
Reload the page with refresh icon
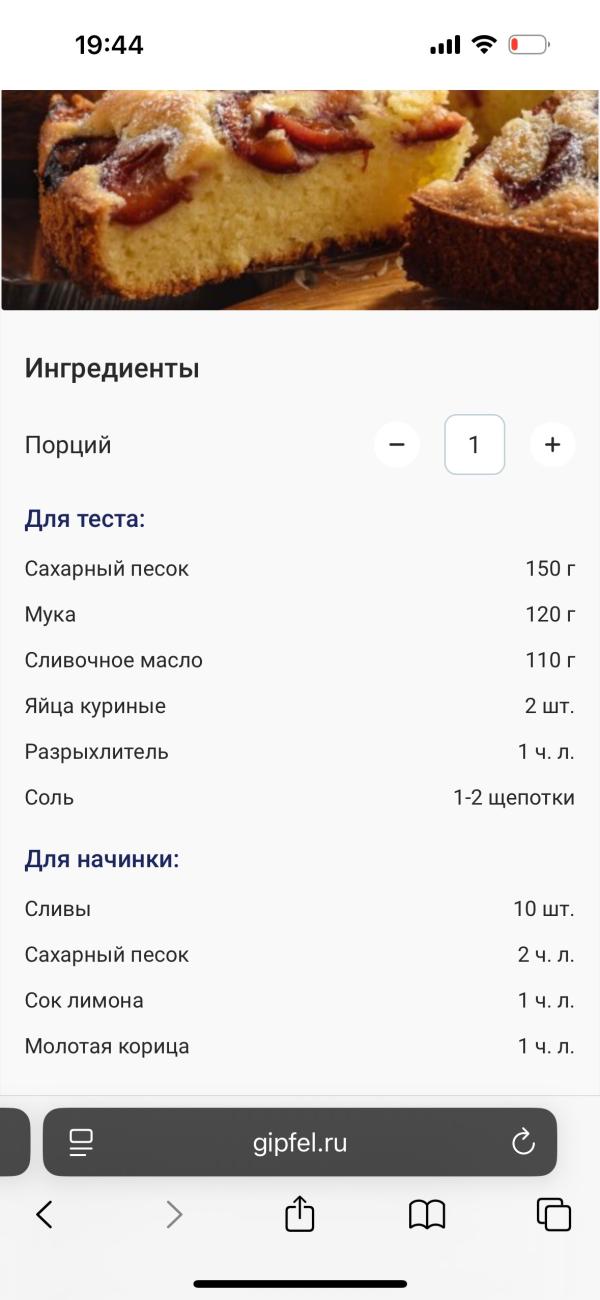click(x=523, y=1142)
